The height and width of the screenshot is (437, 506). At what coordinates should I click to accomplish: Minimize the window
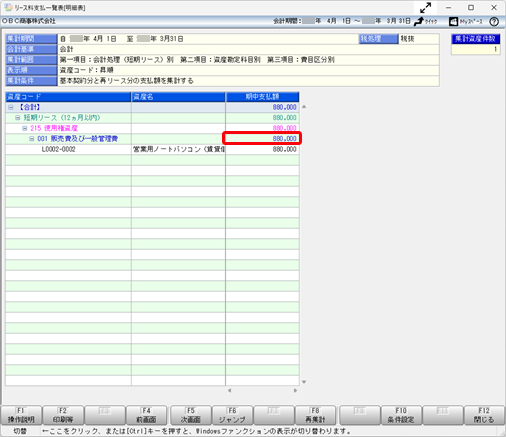(448, 8)
